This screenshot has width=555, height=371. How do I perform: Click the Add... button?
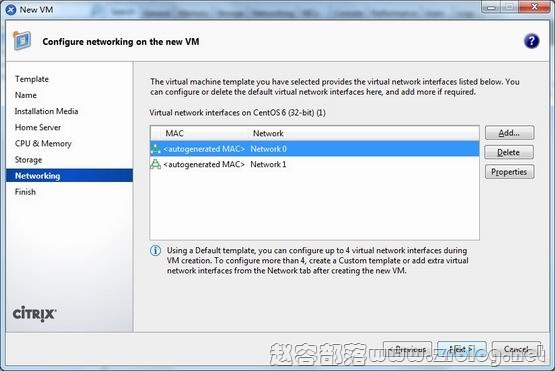pyautogui.click(x=509, y=133)
